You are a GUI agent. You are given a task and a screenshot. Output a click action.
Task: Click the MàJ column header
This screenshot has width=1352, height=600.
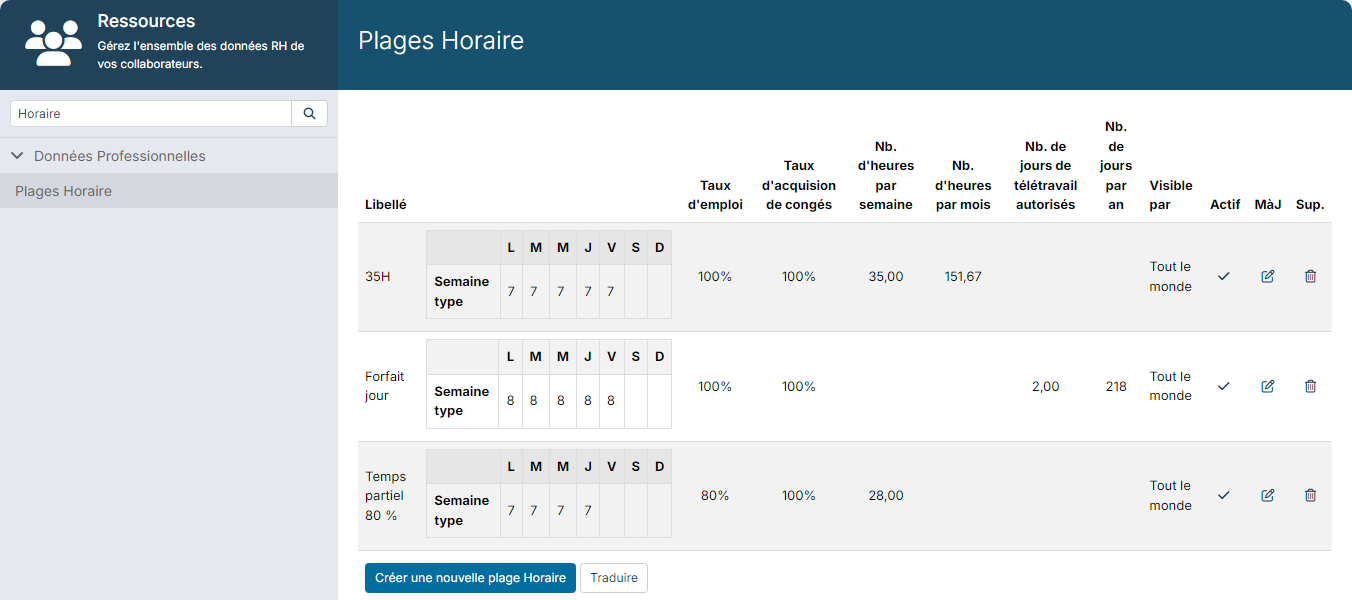(1268, 204)
